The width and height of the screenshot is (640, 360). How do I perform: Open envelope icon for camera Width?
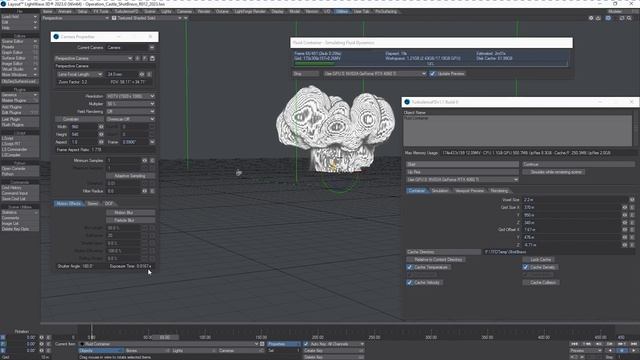click(101, 127)
